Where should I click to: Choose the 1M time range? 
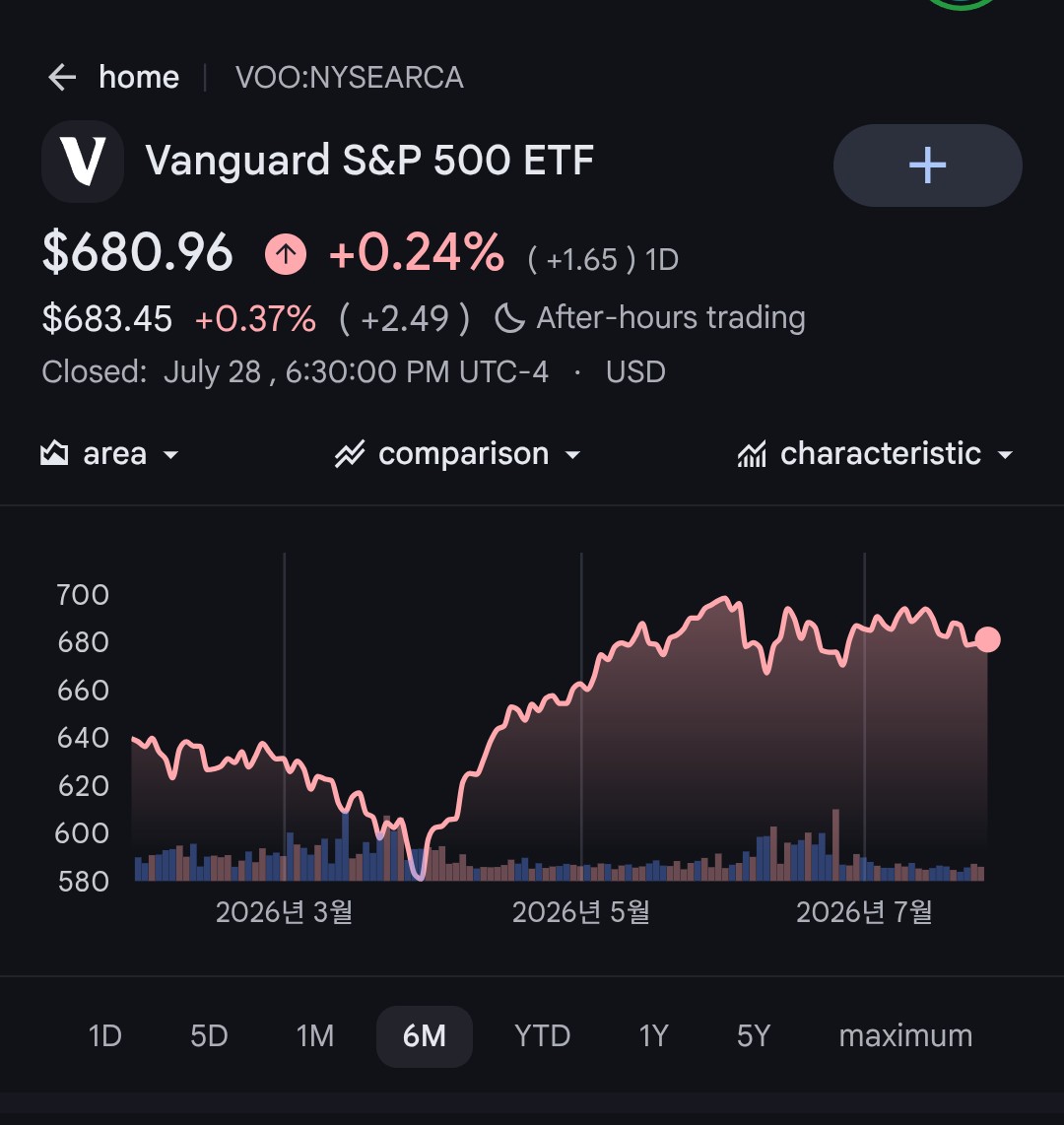(315, 1036)
